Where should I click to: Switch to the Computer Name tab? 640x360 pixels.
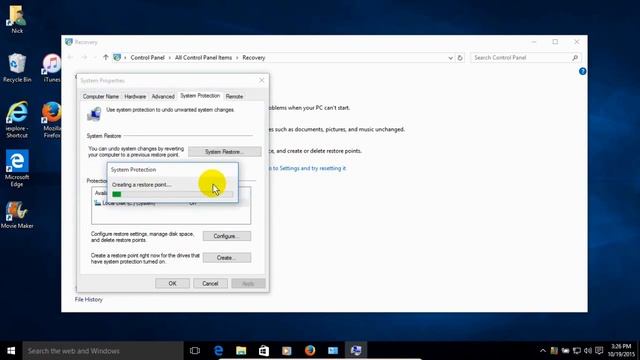click(101, 96)
